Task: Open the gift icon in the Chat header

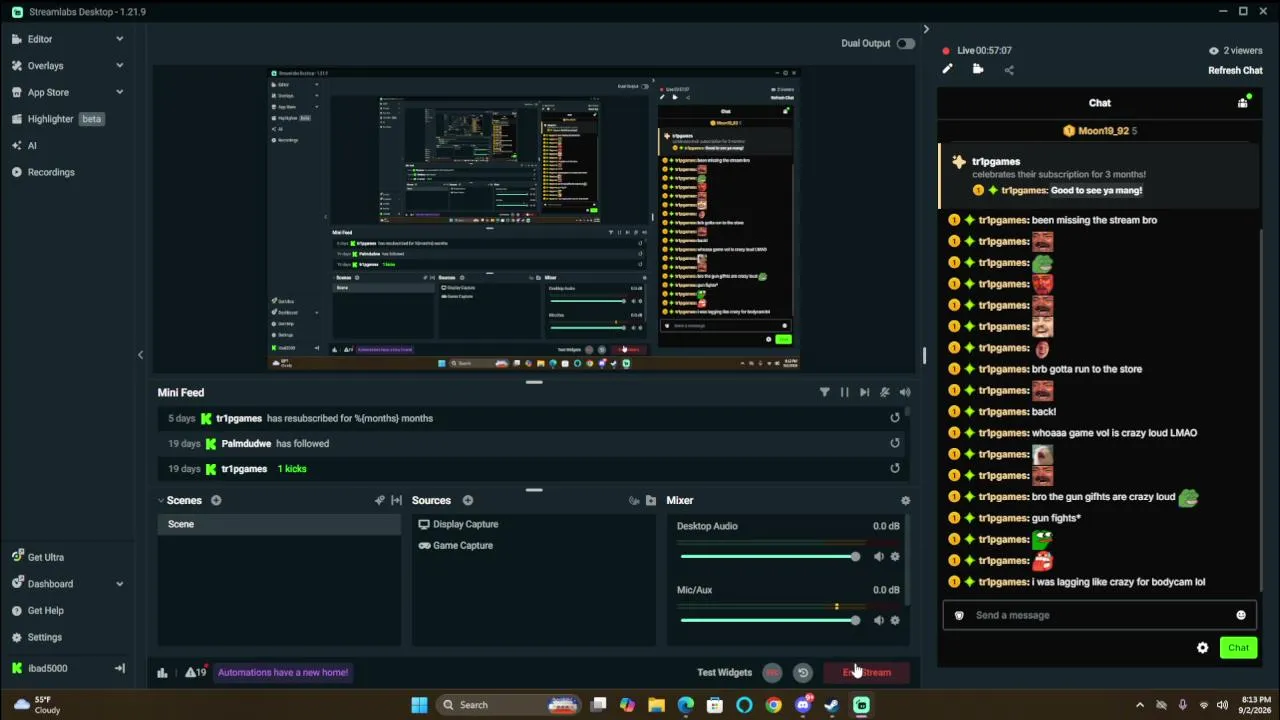Action: pyautogui.click(x=1243, y=102)
